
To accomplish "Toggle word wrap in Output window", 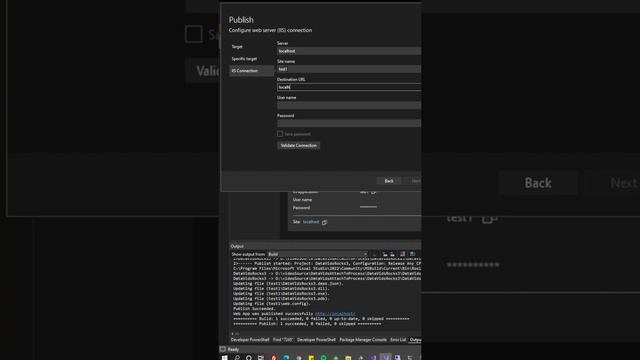I will click(413, 254).
